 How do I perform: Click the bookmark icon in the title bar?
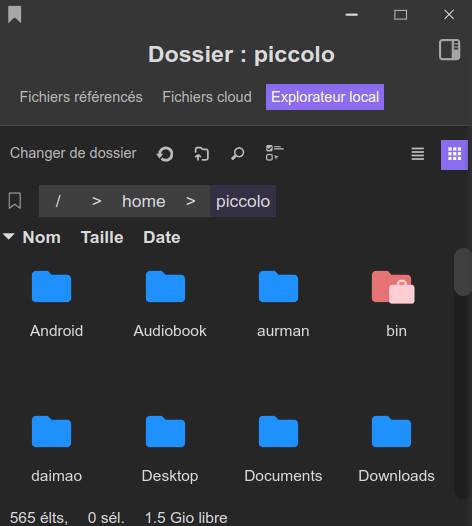(x=14, y=15)
